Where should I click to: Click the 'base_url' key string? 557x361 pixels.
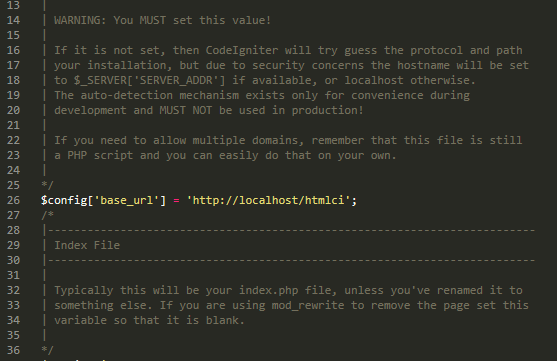pos(127,201)
